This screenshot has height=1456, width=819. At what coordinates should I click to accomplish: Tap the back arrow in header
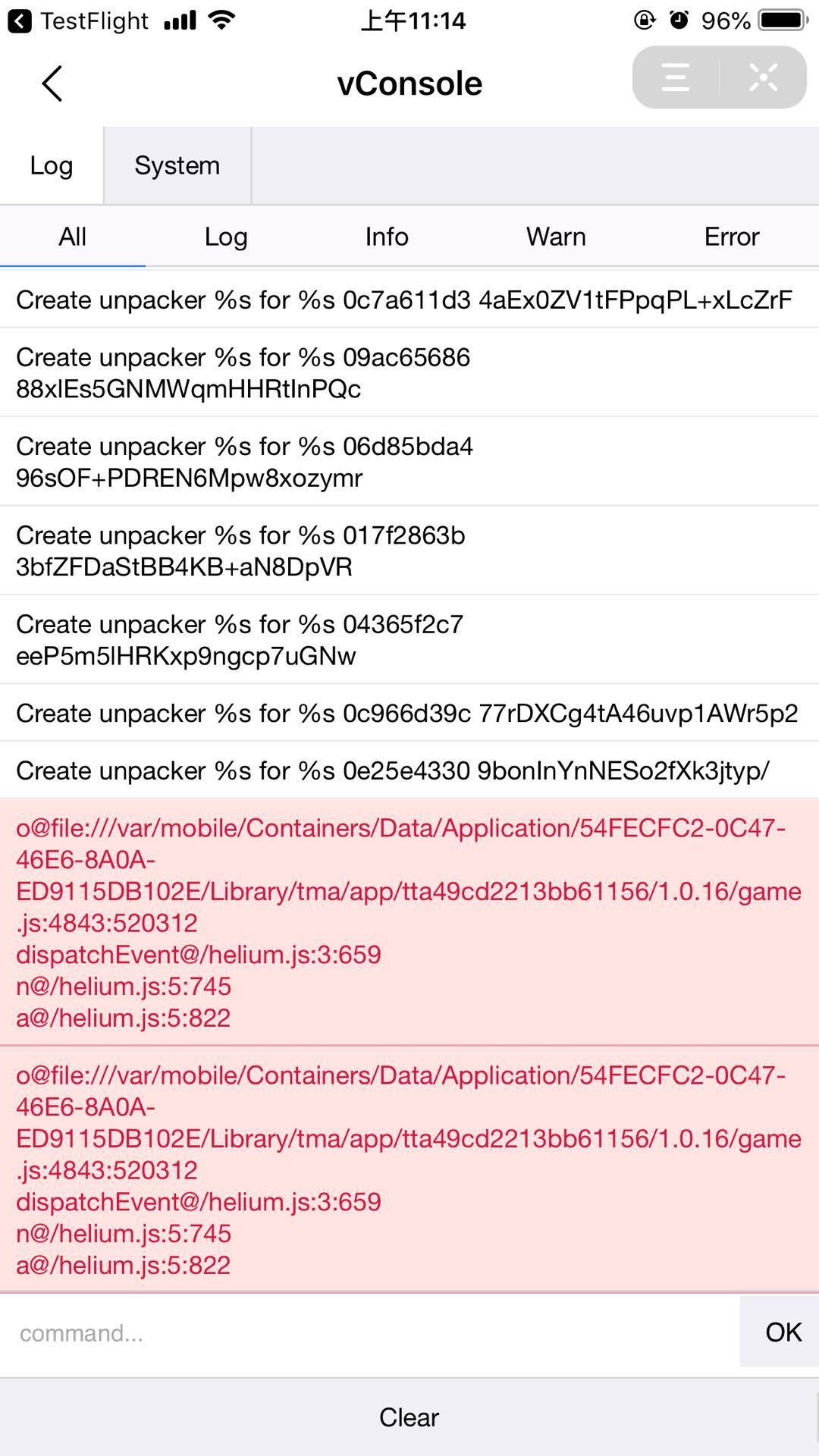tap(52, 83)
